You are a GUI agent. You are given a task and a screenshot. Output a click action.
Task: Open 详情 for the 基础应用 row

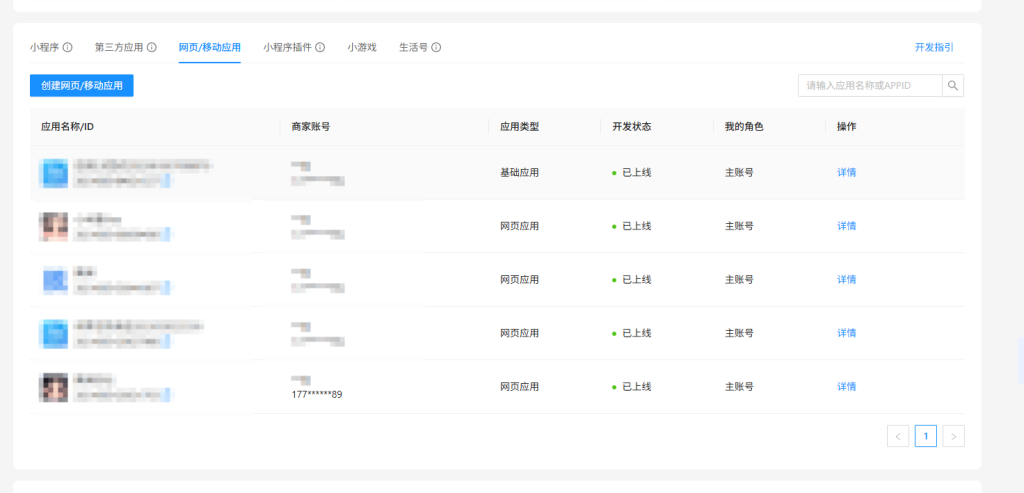pos(846,173)
